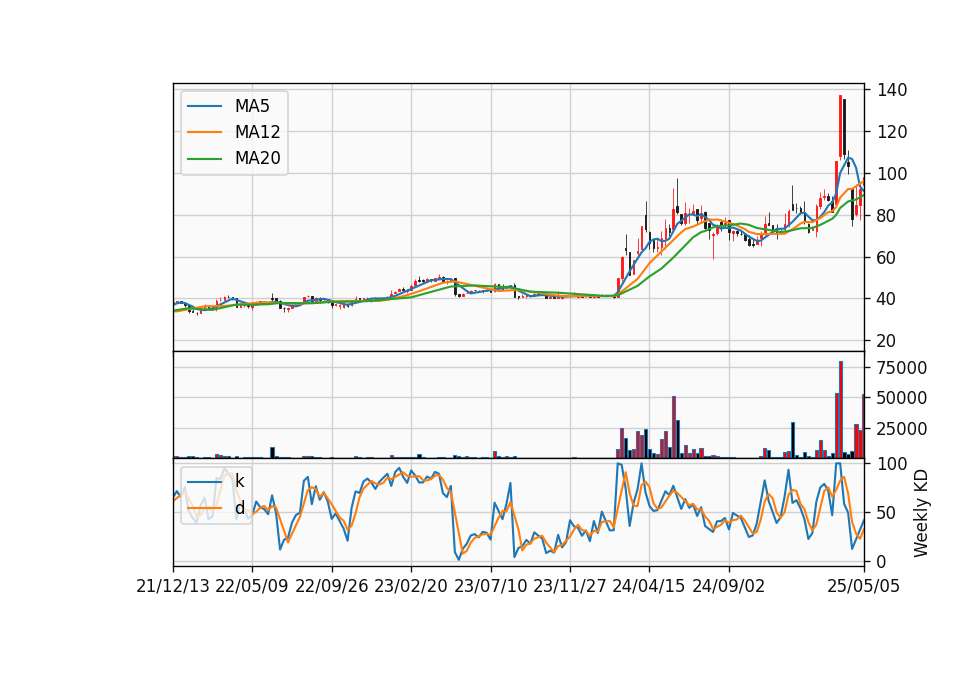Click the orange MA12 legend line sample
Image resolution: width=960 pixels, height=690 pixels.
click(204, 132)
